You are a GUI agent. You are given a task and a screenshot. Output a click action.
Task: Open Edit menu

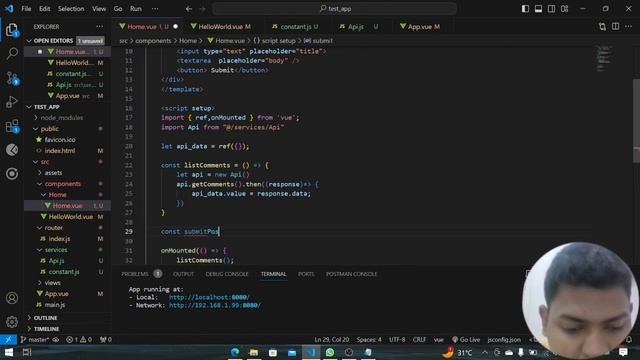[x=44, y=9]
